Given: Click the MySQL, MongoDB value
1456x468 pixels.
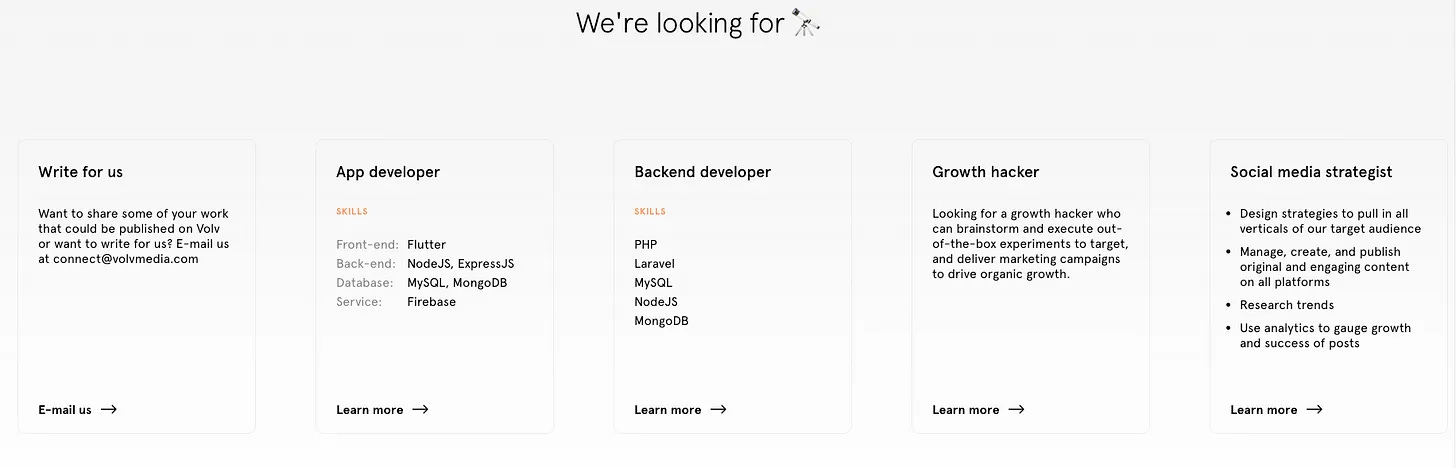Looking at the screenshot, I should pos(457,283).
